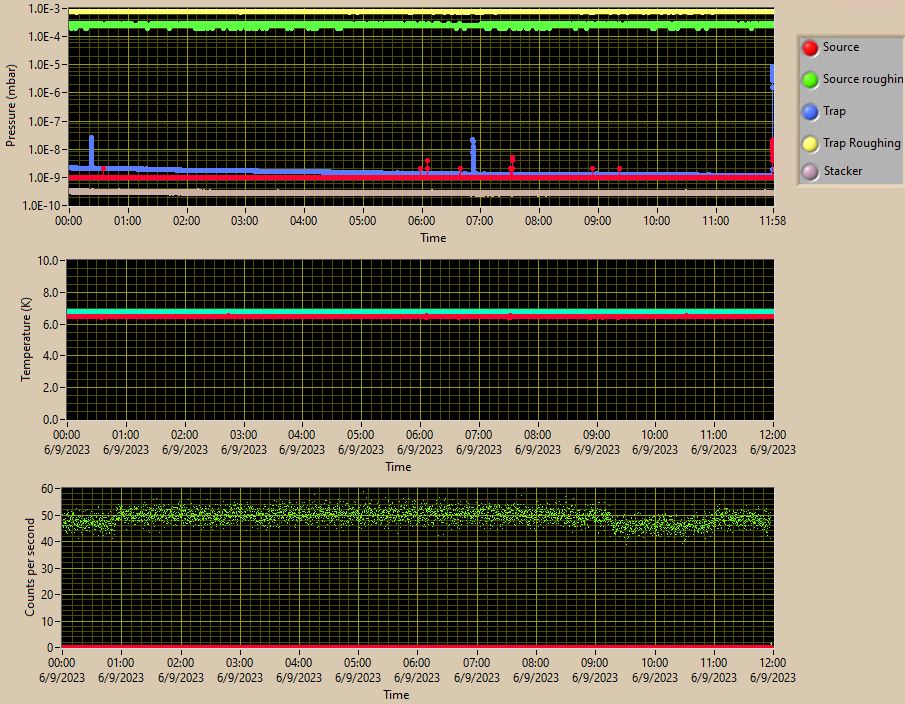Screen dimensions: 905x704
Task: Click the Time label under the pressure chart
Action: pyautogui.click(x=432, y=238)
